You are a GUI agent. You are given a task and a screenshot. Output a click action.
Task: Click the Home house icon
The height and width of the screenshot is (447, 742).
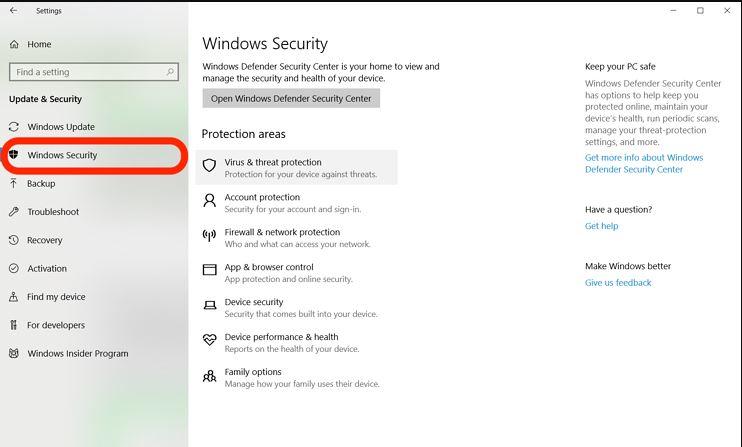(x=14, y=44)
